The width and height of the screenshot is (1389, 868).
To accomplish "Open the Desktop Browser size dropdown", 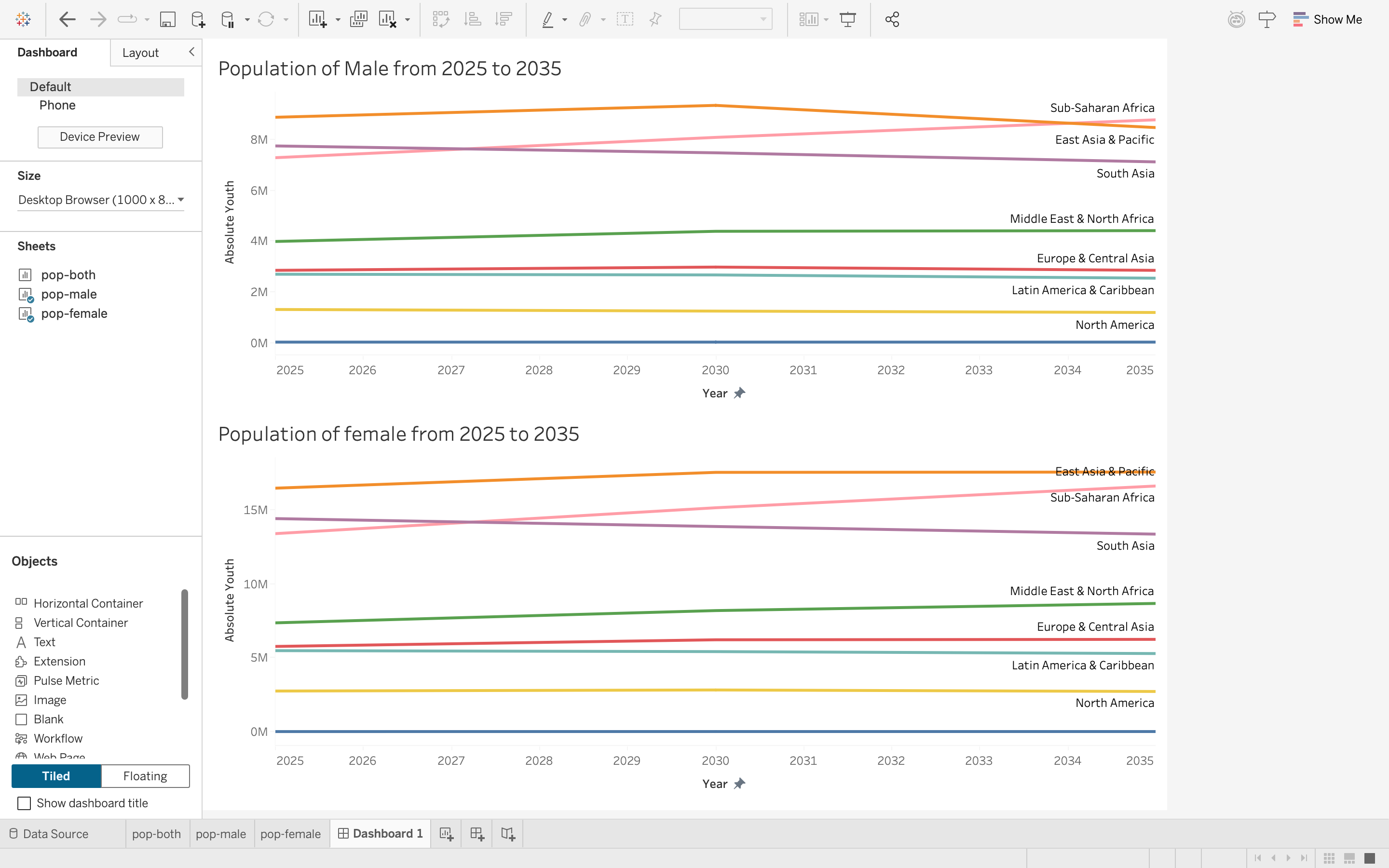I will point(100,200).
